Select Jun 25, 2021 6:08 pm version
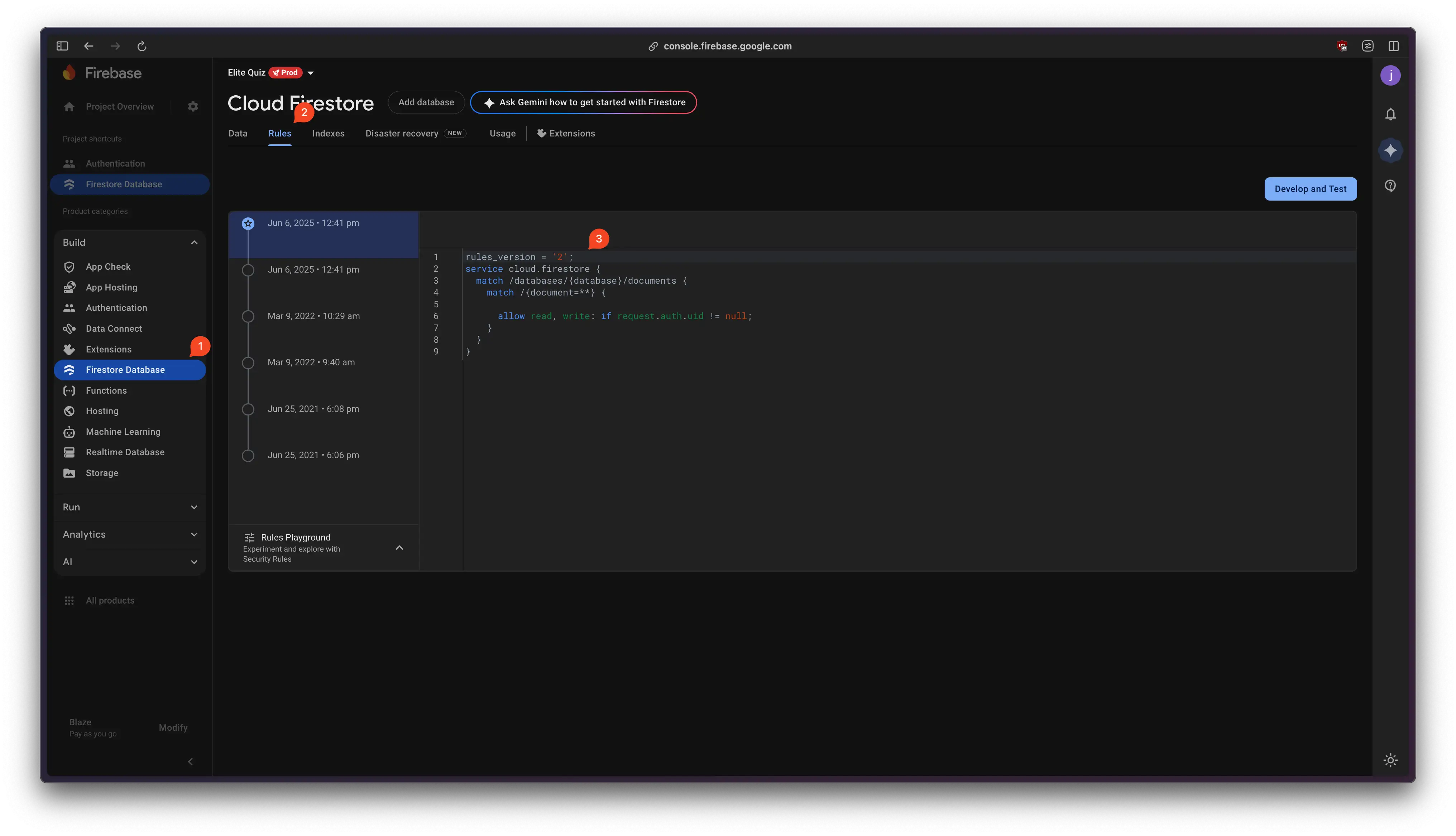The image size is (1456, 836). click(323, 409)
